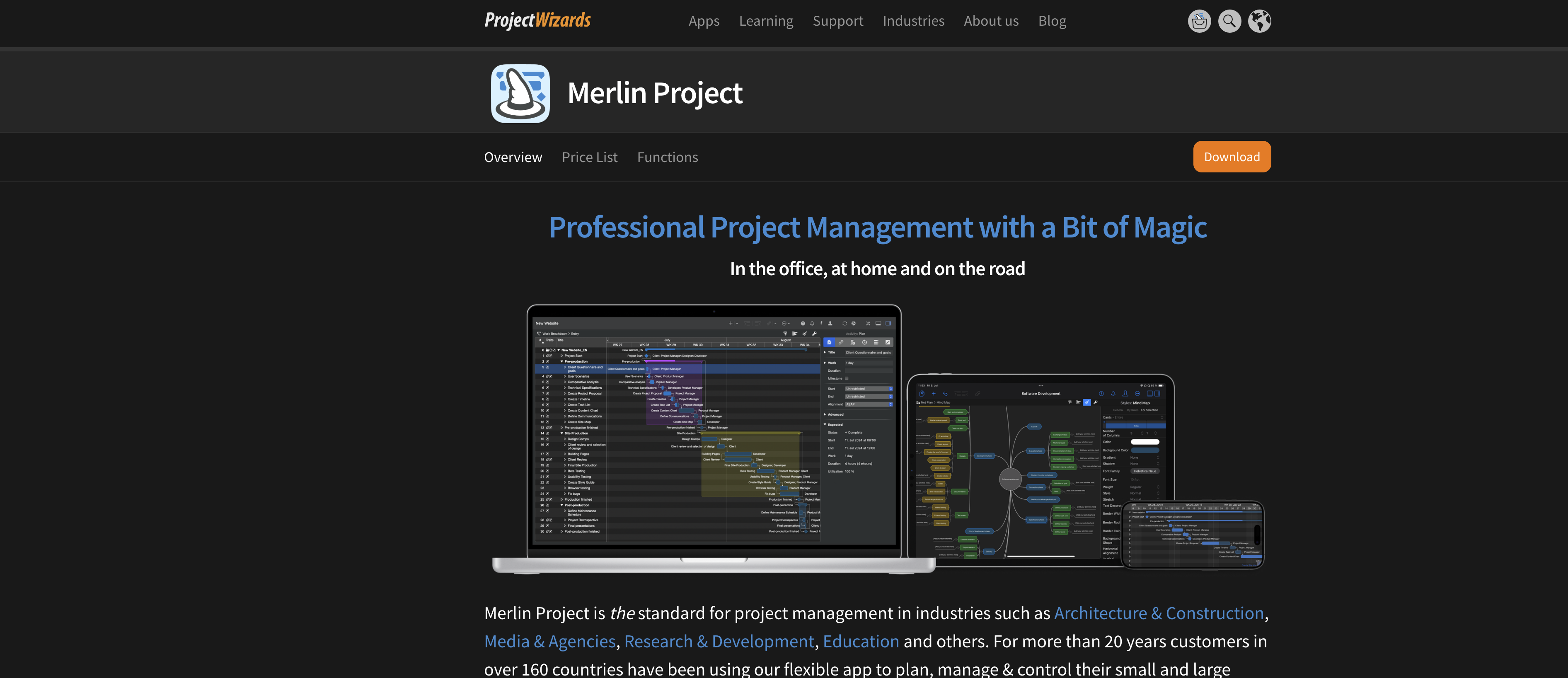Follow the Media & Agencies link
The image size is (1568, 678).
click(549, 641)
